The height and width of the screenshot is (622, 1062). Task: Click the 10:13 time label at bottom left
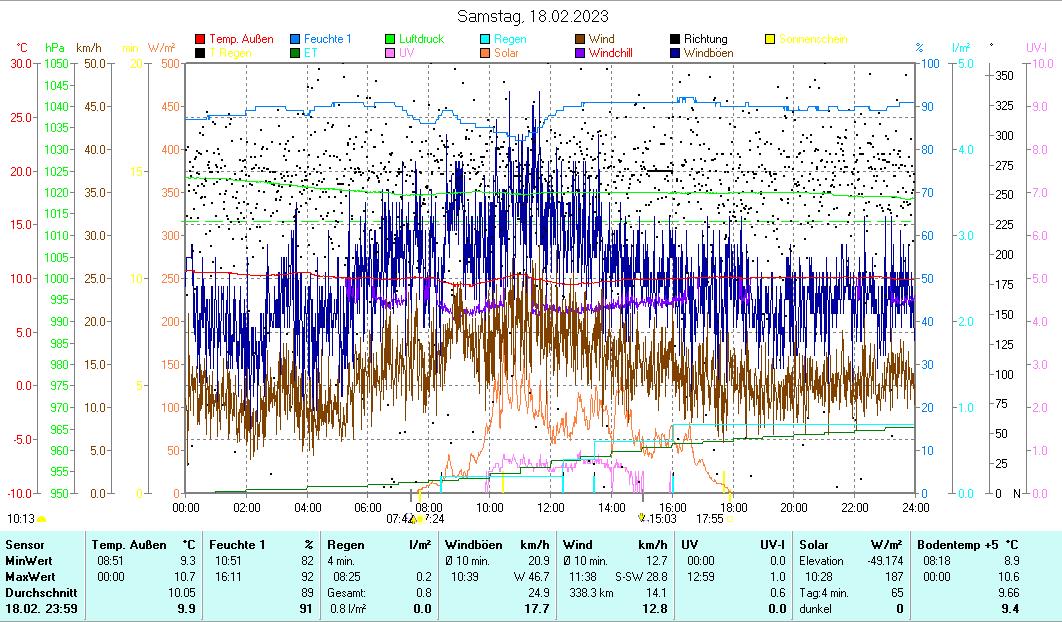[20, 519]
